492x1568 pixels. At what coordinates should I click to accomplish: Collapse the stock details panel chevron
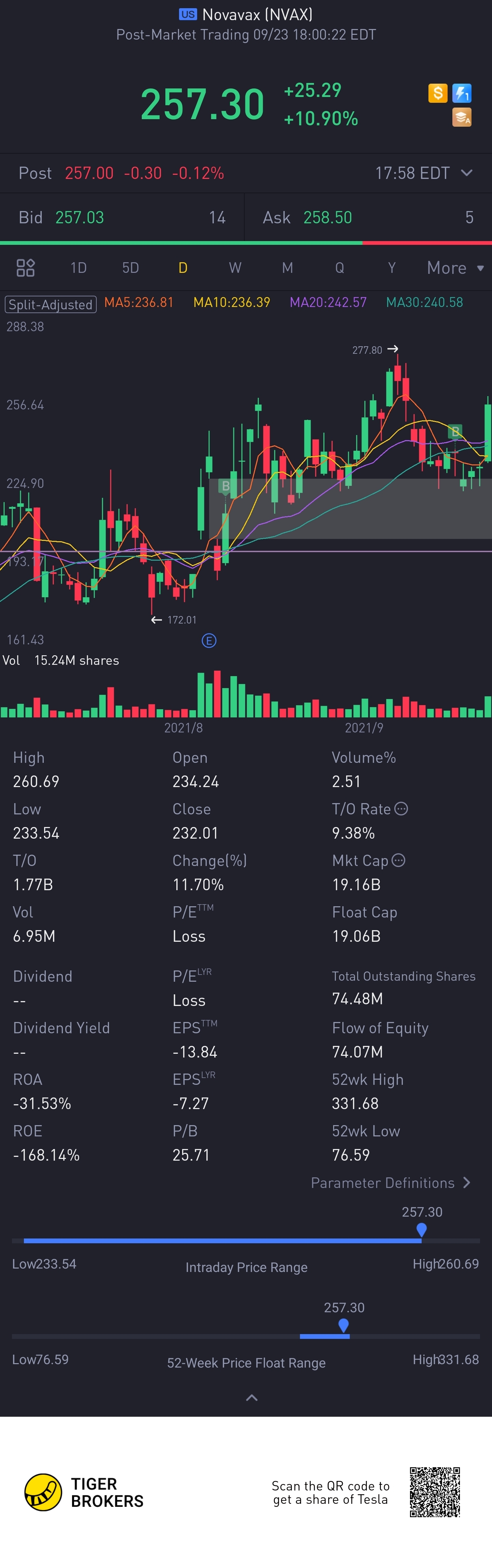point(251,1398)
